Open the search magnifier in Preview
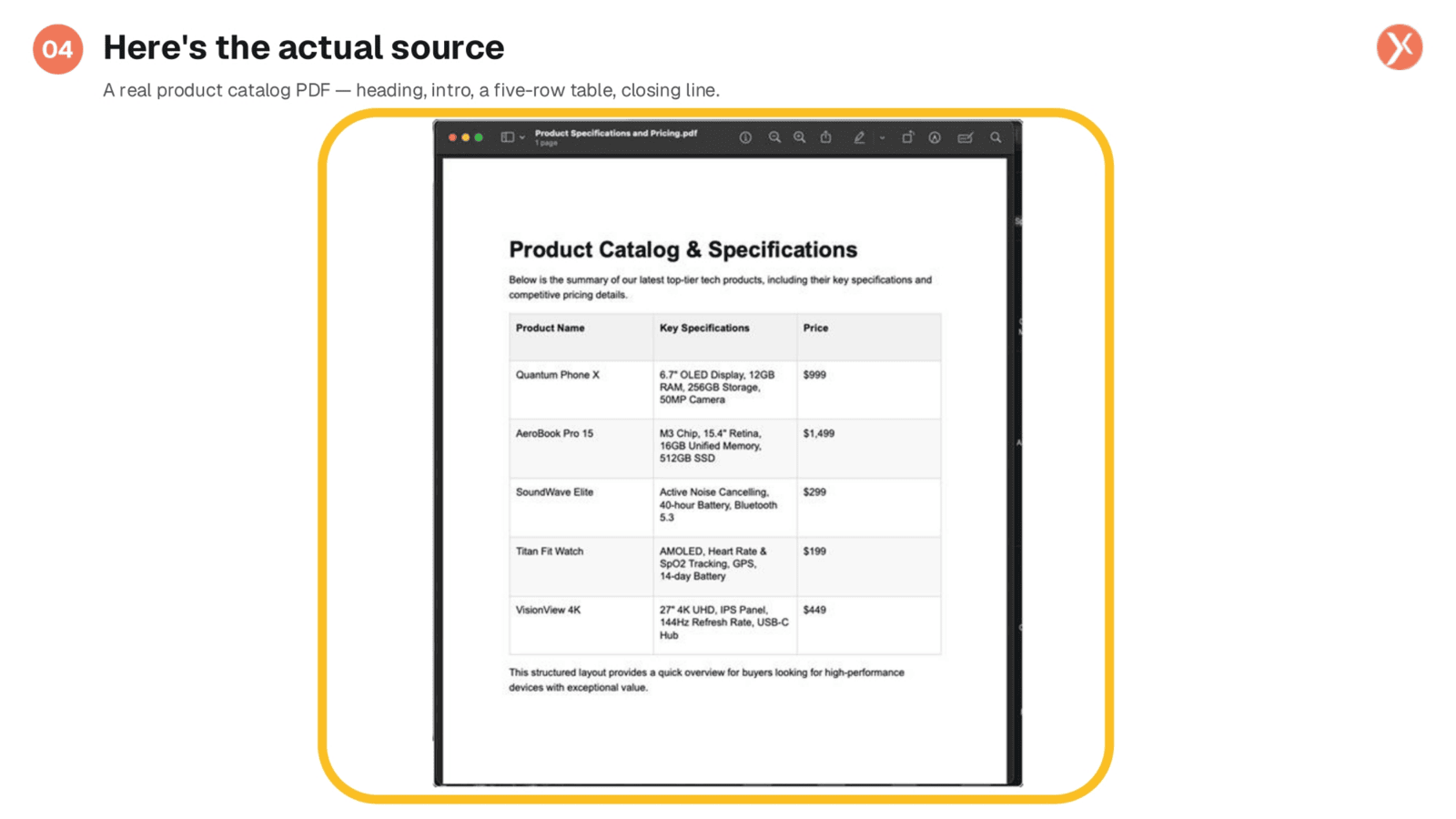The width and height of the screenshot is (1456, 819). pos(996,137)
